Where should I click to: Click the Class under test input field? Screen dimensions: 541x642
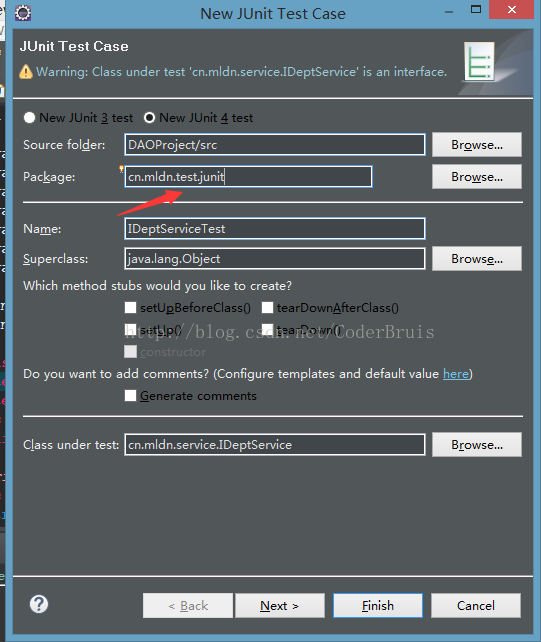coord(275,444)
